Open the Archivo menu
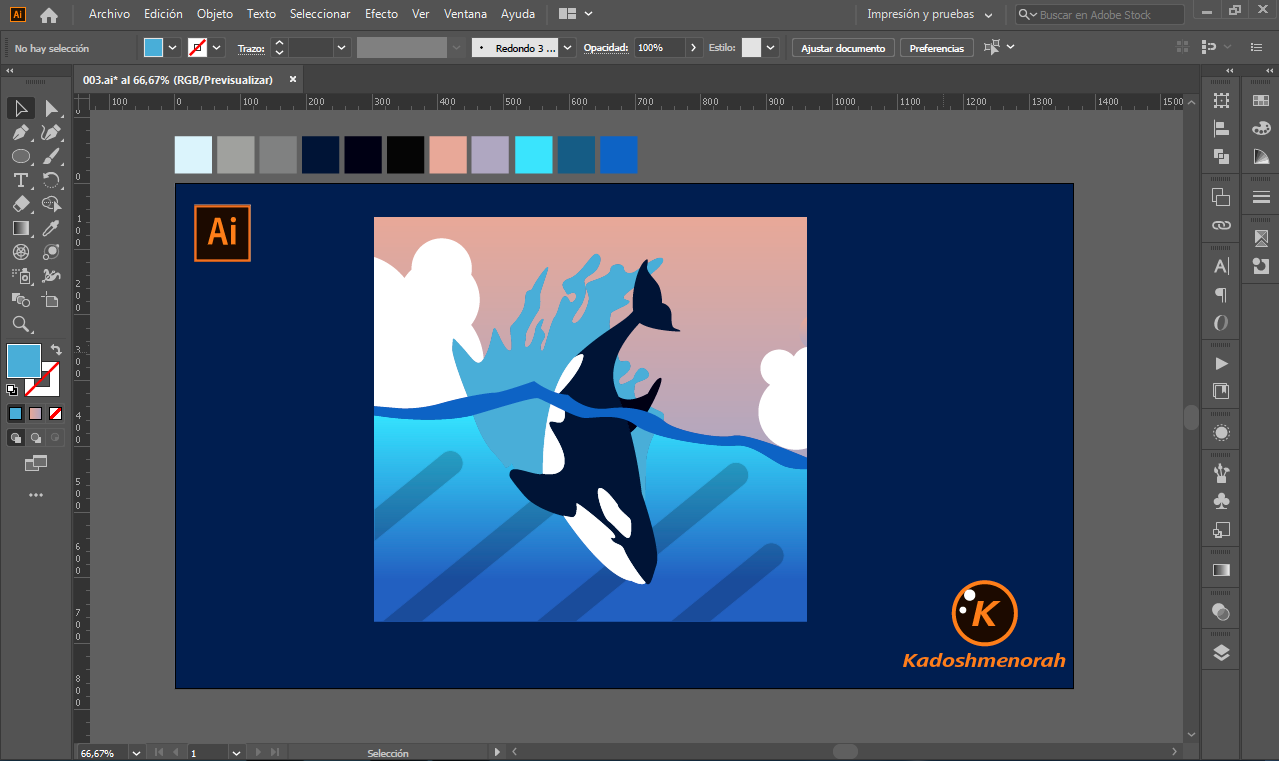Viewport: 1279px width, 761px height. (x=109, y=14)
